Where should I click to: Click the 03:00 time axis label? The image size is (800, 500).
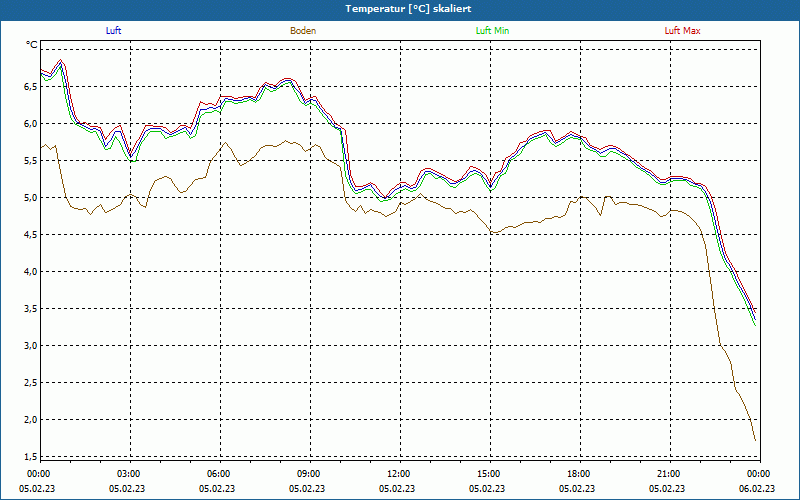coord(127,474)
